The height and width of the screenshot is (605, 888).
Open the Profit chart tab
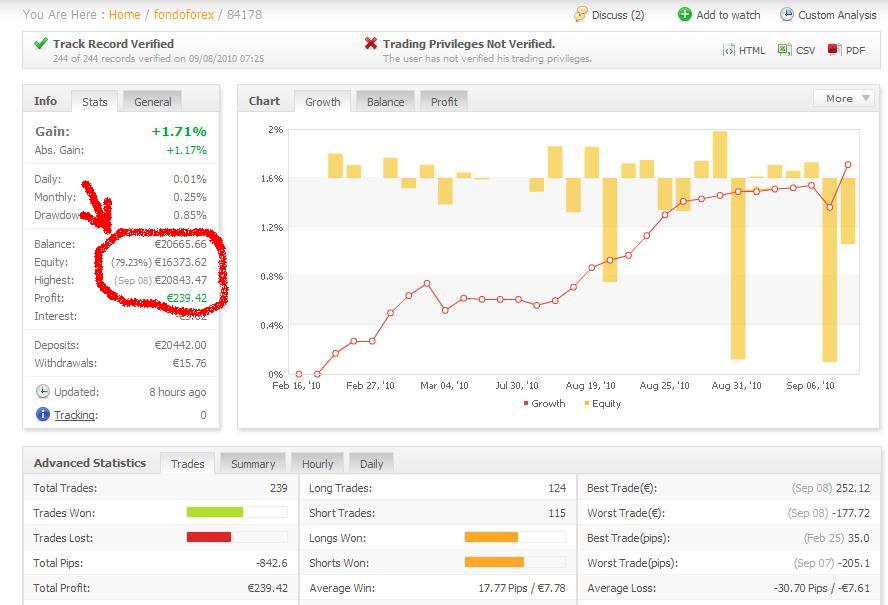(444, 102)
